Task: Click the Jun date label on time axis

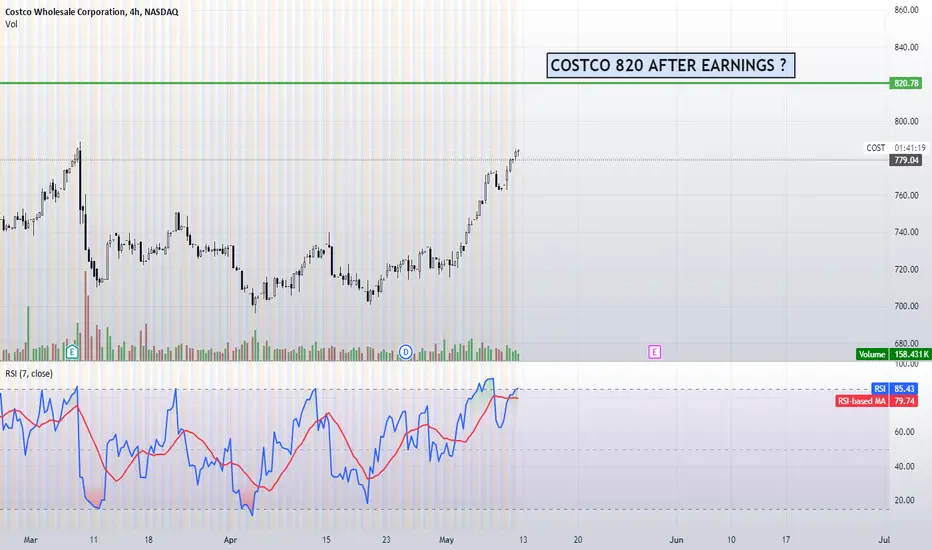Action: (x=676, y=540)
